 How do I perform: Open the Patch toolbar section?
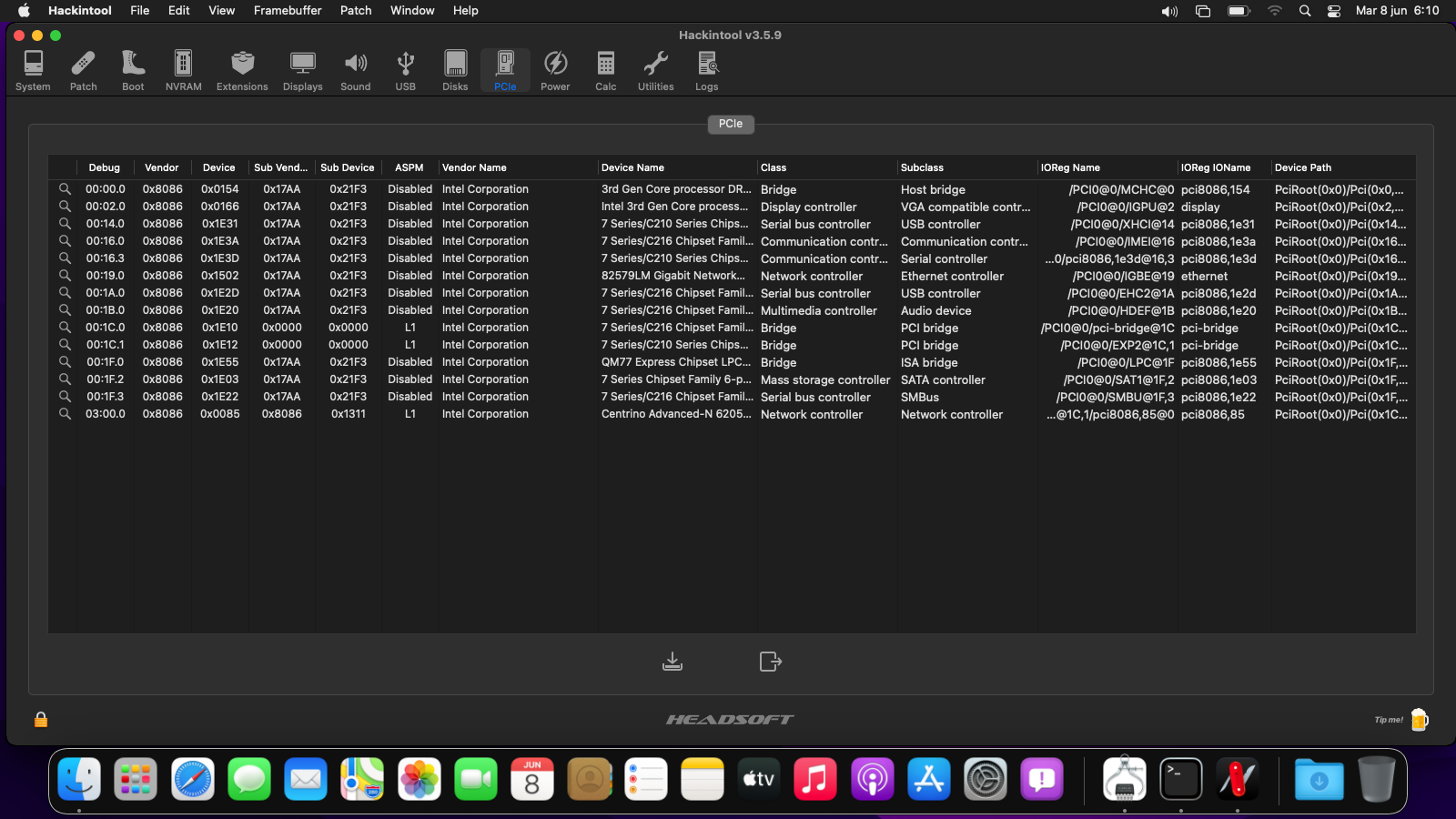[x=83, y=71]
